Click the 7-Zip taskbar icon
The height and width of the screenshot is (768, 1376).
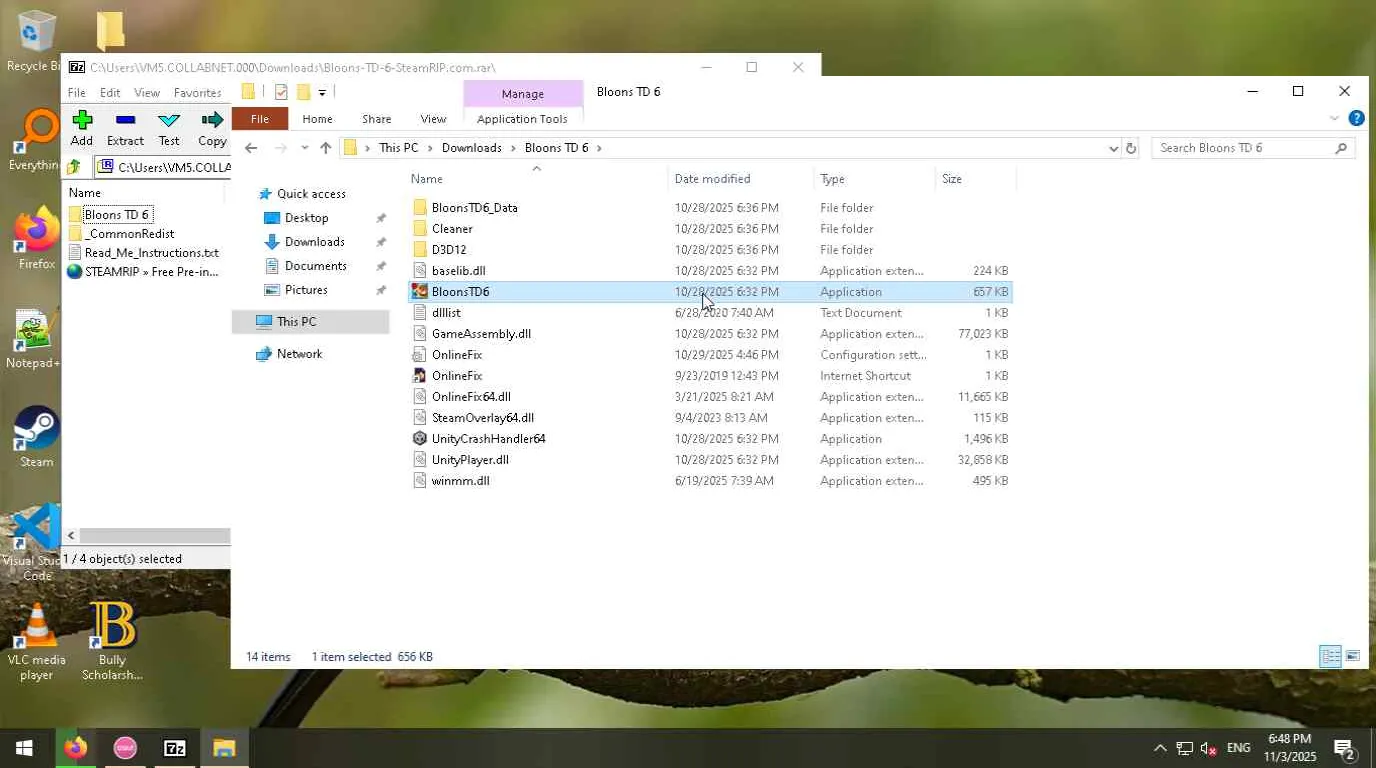tap(174, 748)
